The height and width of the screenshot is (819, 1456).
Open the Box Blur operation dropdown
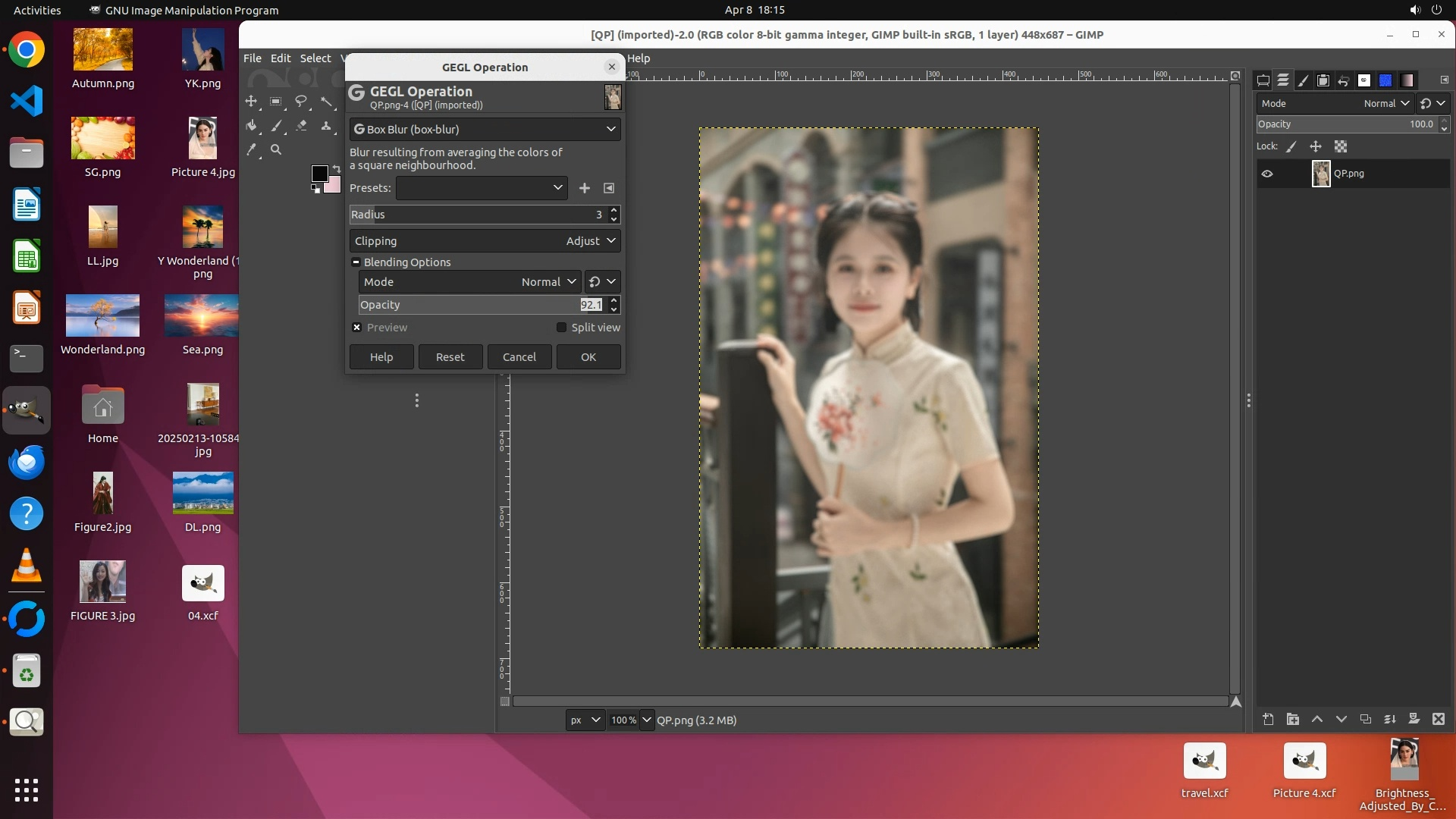point(485,130)
